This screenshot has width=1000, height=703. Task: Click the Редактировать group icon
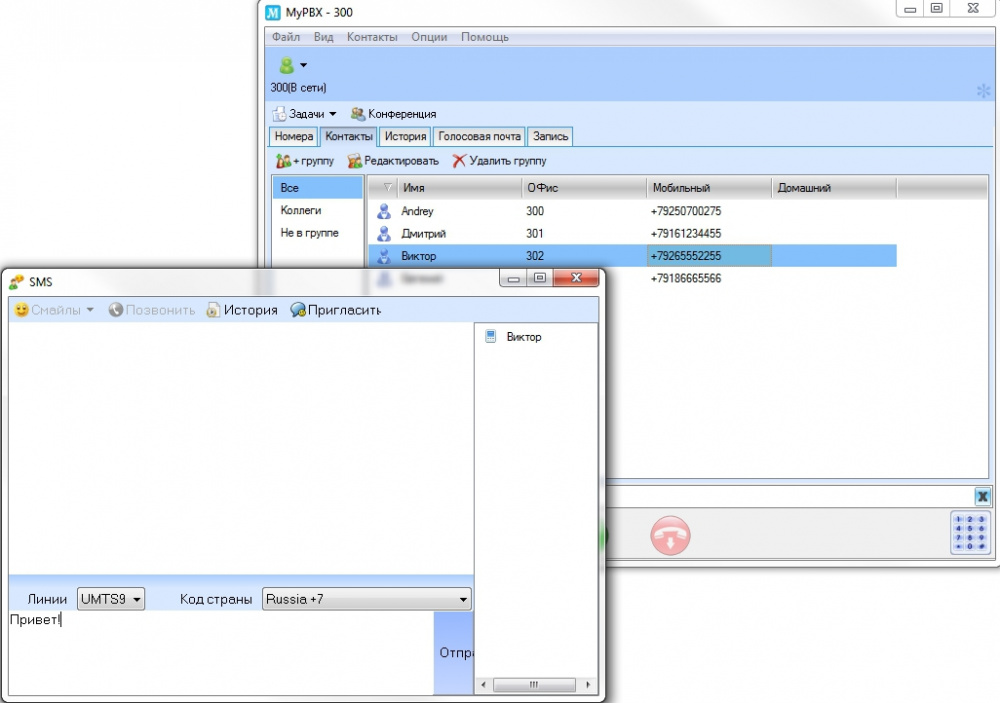tap(355, 161)
